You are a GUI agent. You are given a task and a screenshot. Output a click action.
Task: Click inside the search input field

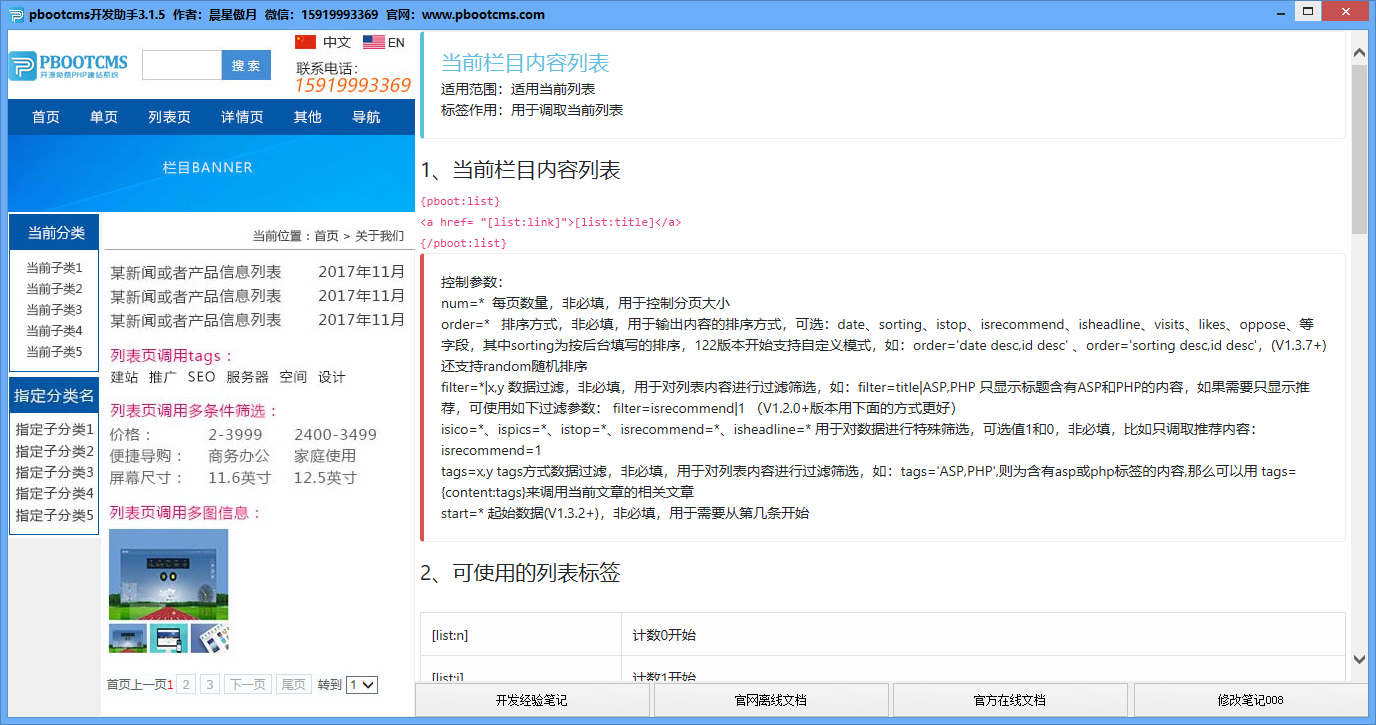[x=180, y=63]
